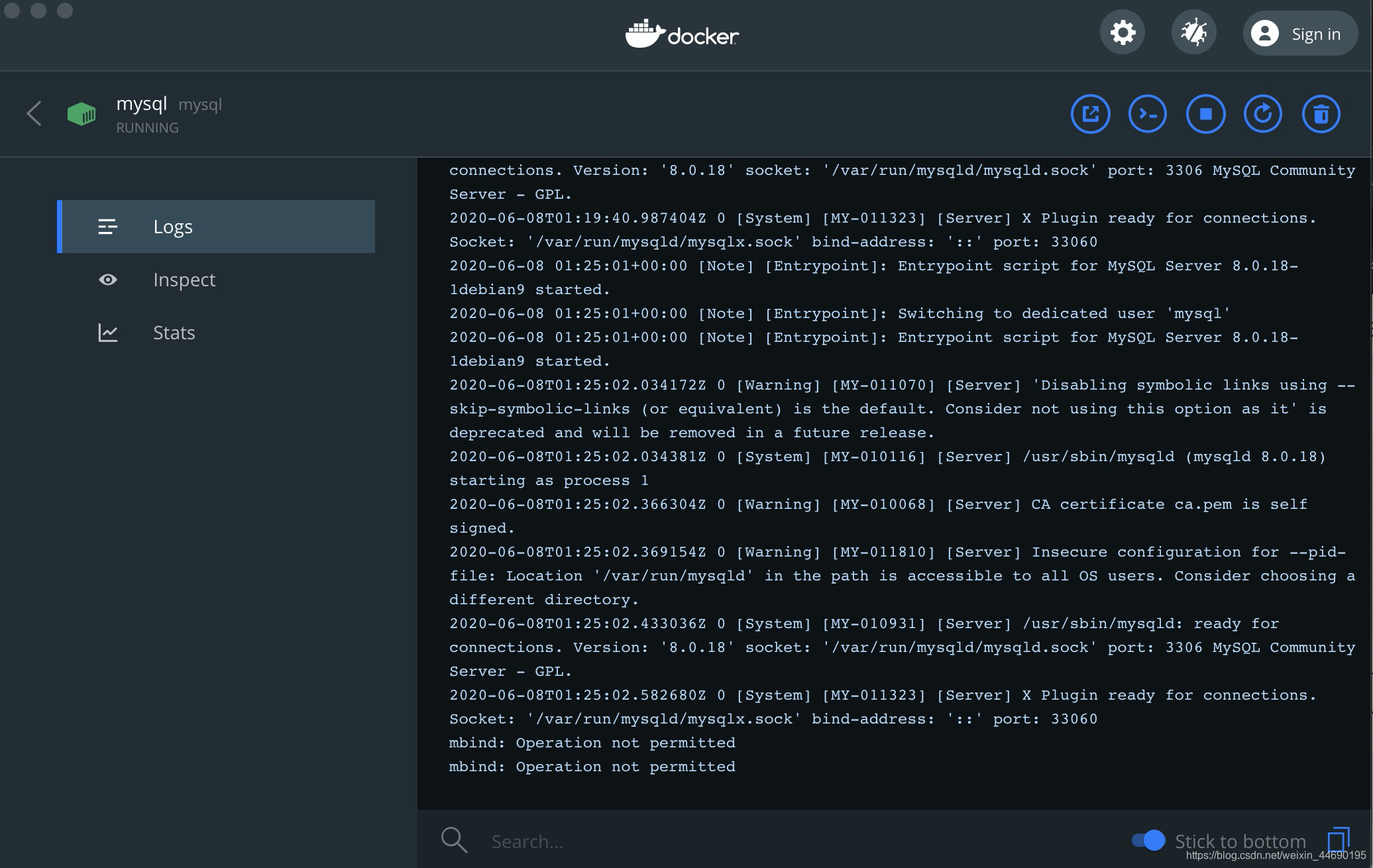The height and width of the screenshot is (868, 1373).
Task: Click the Inspect eye icon
Action: [108, 280]
